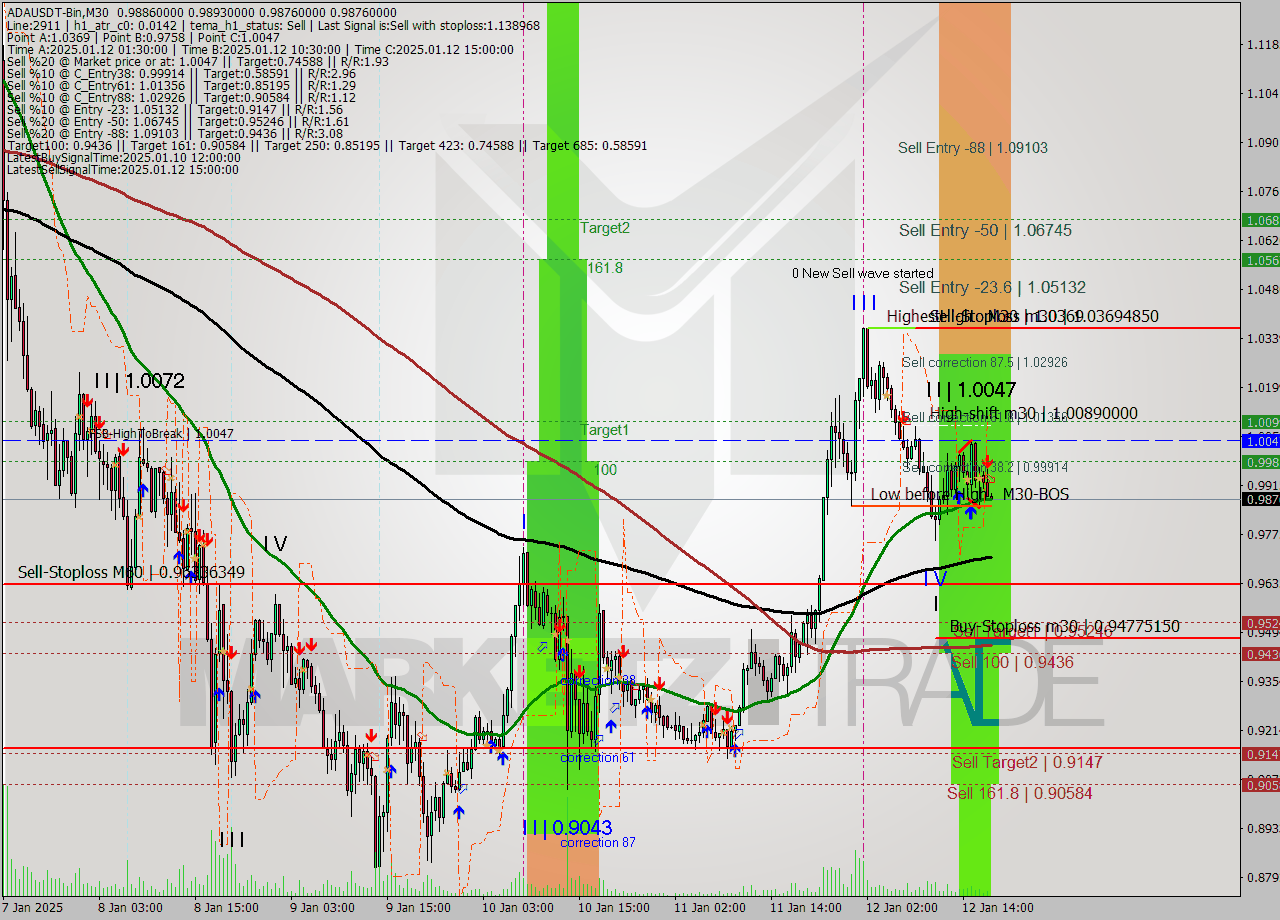Click the 'Sell-Stoploss M30' label at left
The image size is (1280, 920).
(131, 572)
